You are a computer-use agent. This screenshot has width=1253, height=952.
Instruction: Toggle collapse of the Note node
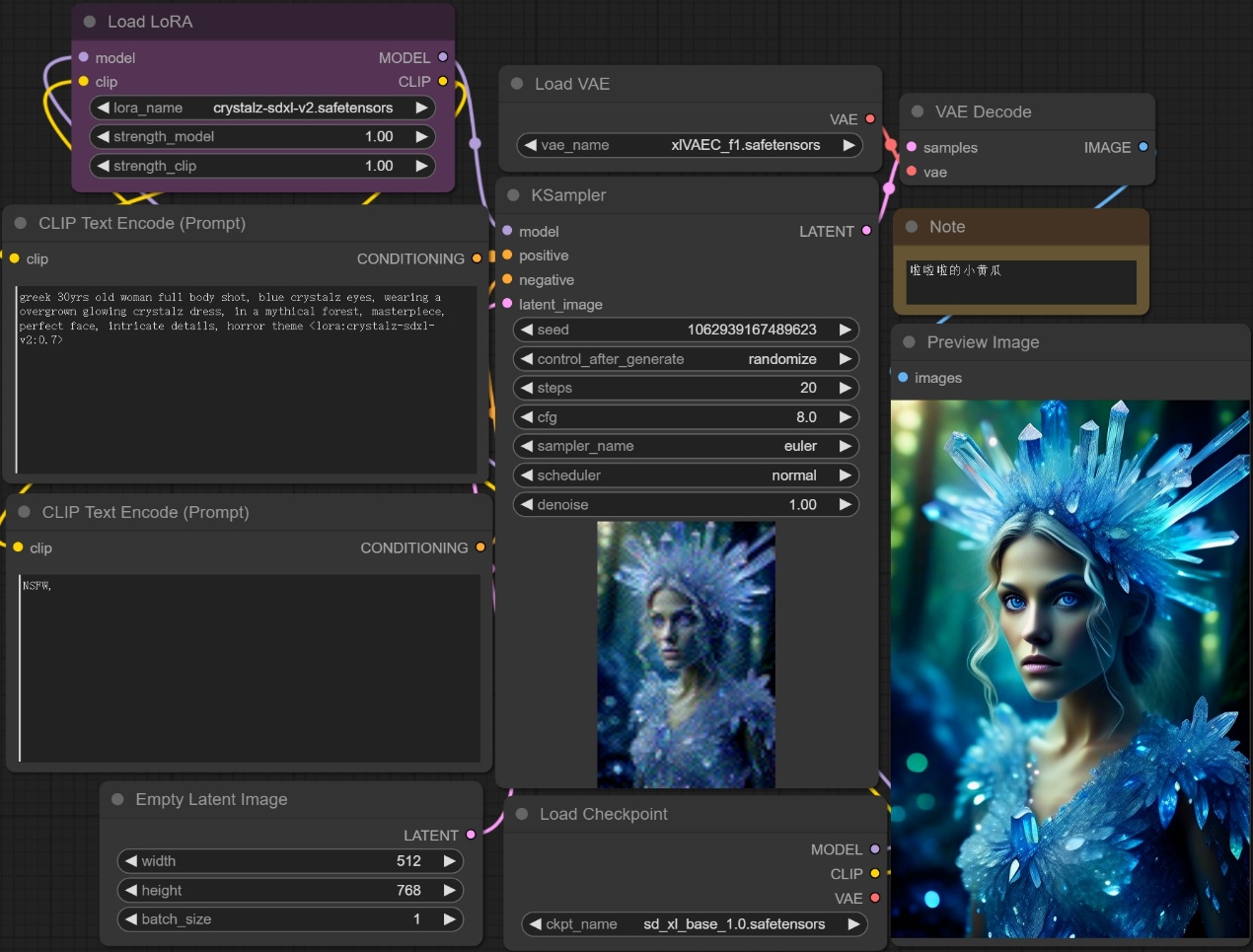[912, 227]
